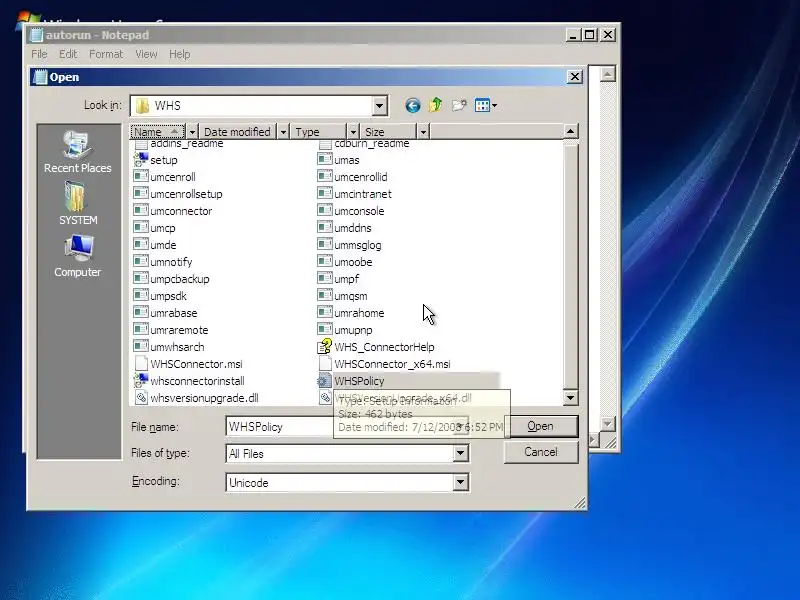
Task: Select the WHSPolicy setup information icon
Action: (323, 381)
